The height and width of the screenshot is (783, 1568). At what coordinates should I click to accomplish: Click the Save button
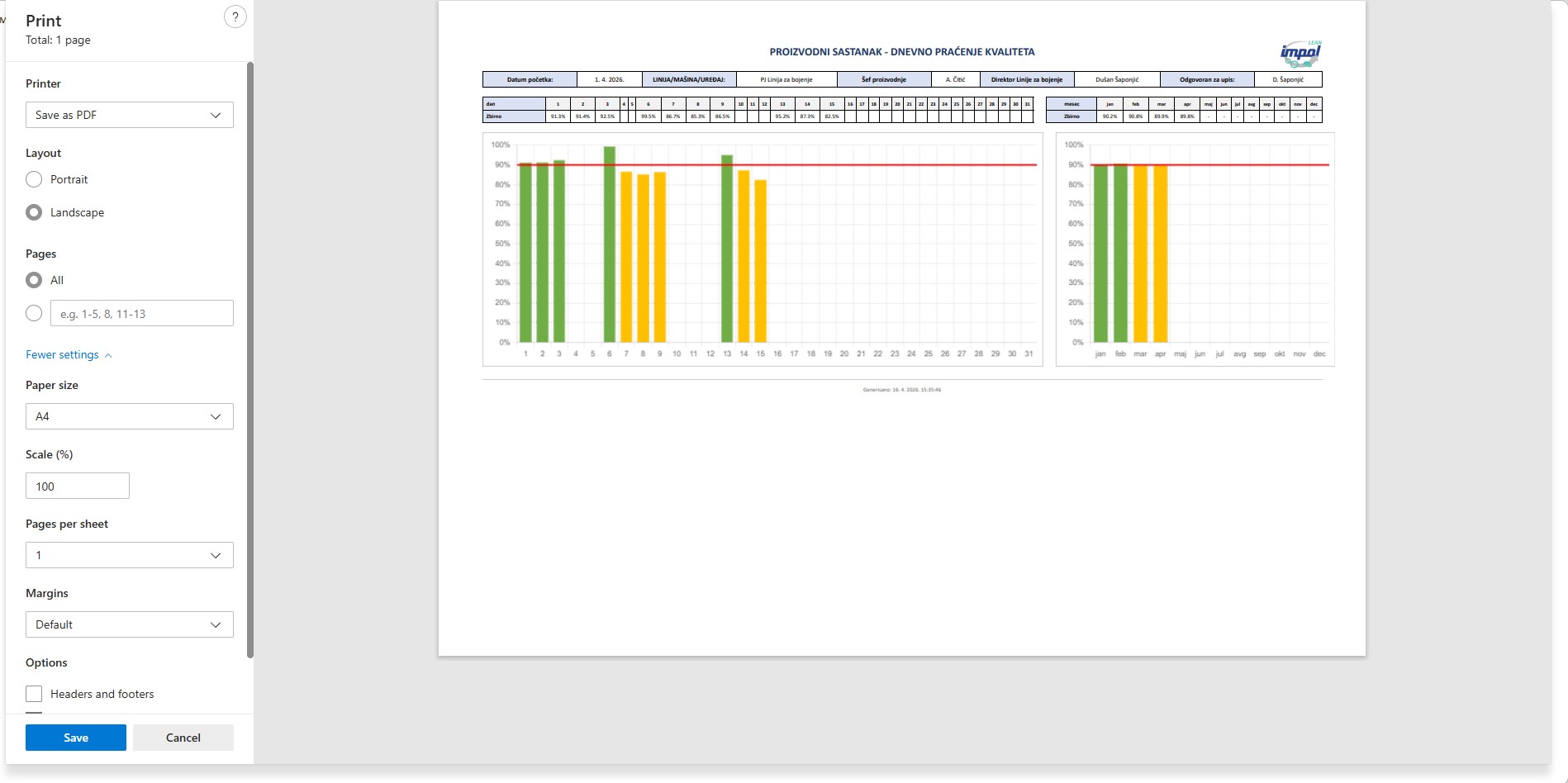click(x=76, y=738)
